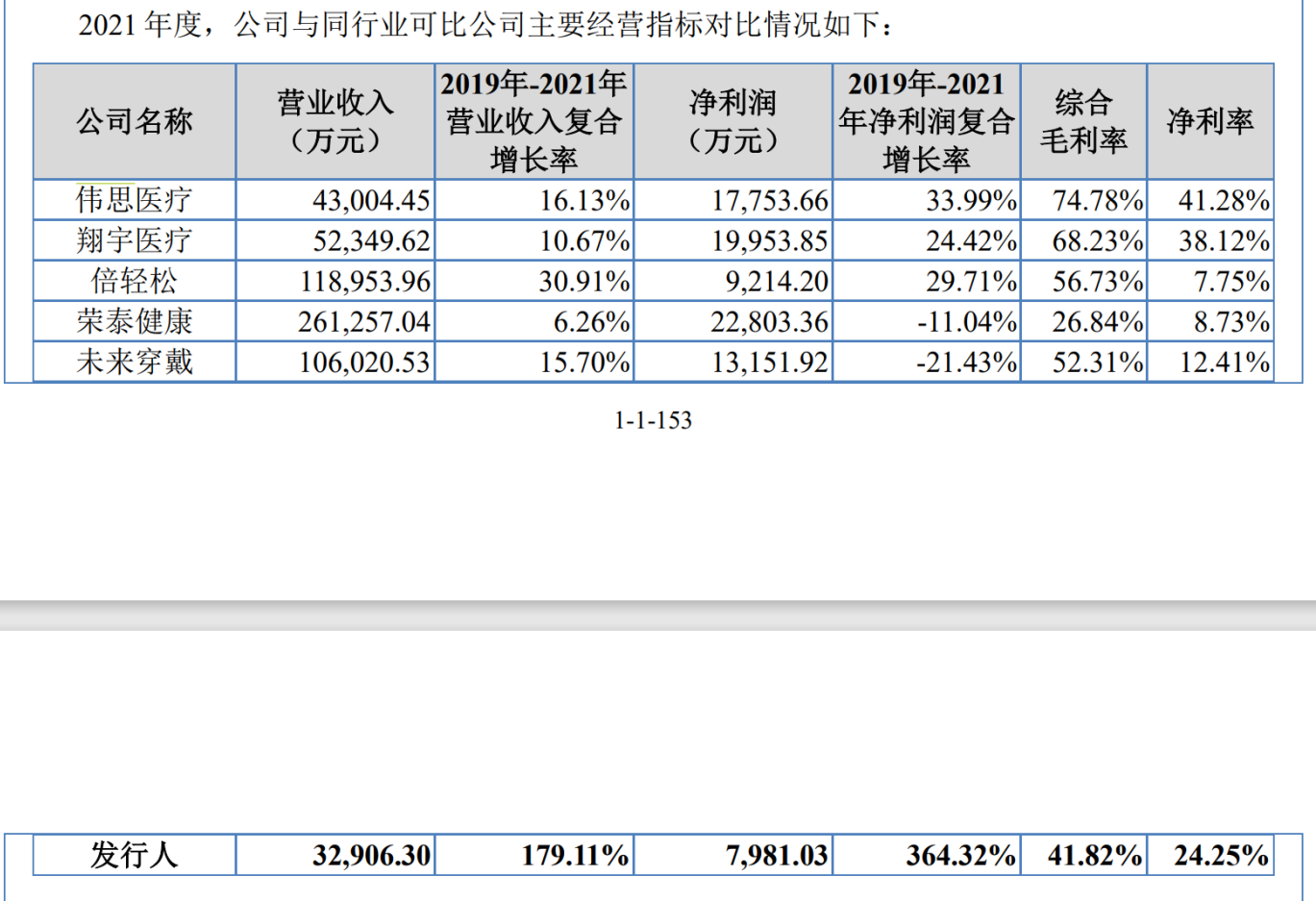The image size is (1316, 901).
Task: Click gross margin 26.84%
Action: [1098, 321]
